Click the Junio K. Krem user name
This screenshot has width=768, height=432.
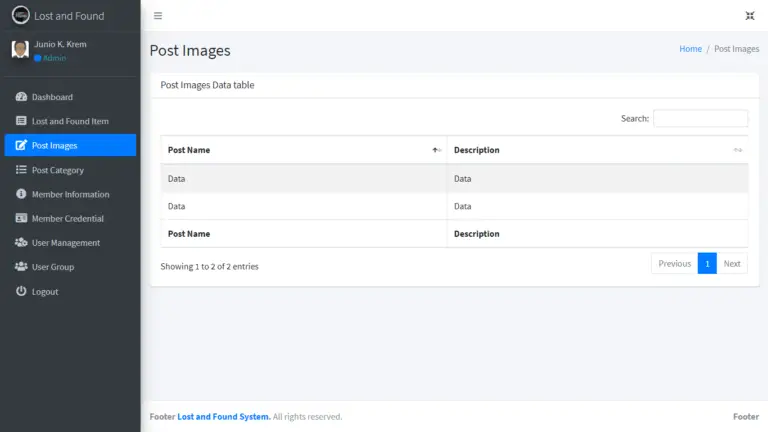(x=60, y=44)
